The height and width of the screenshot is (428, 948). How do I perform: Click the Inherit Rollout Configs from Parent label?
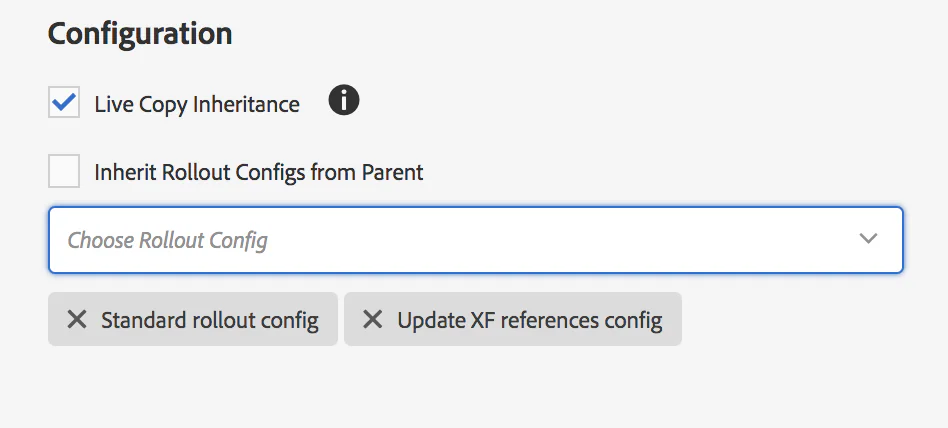tap(259, 172)
